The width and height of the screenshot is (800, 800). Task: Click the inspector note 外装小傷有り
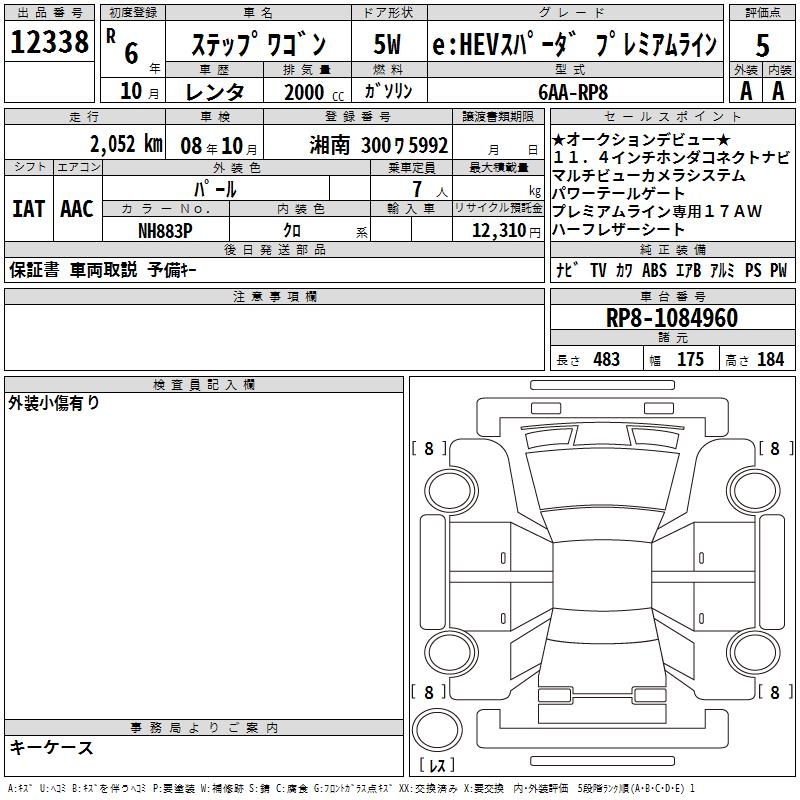tap(54, 403)
